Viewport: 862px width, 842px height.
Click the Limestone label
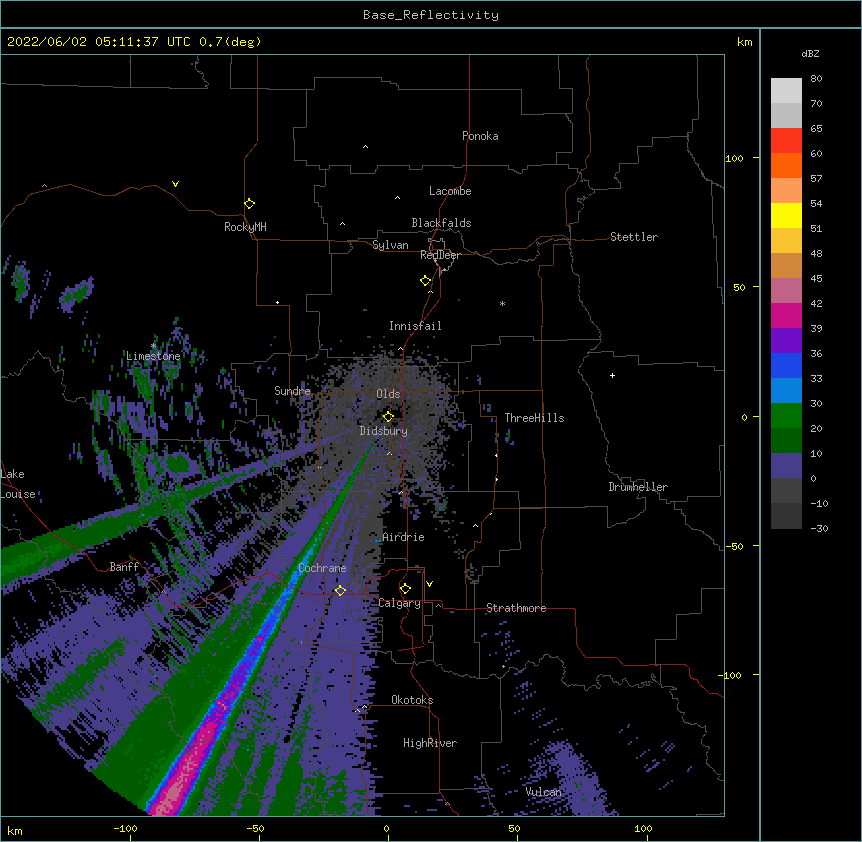click(x=153, y=356)
